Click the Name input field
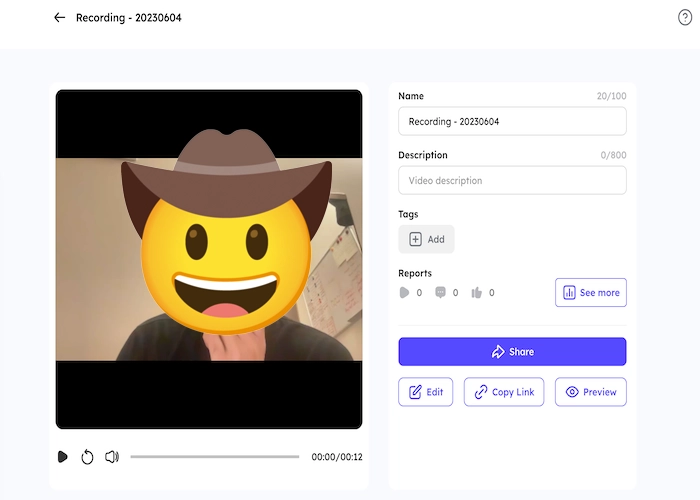 (x=512, y=121)
